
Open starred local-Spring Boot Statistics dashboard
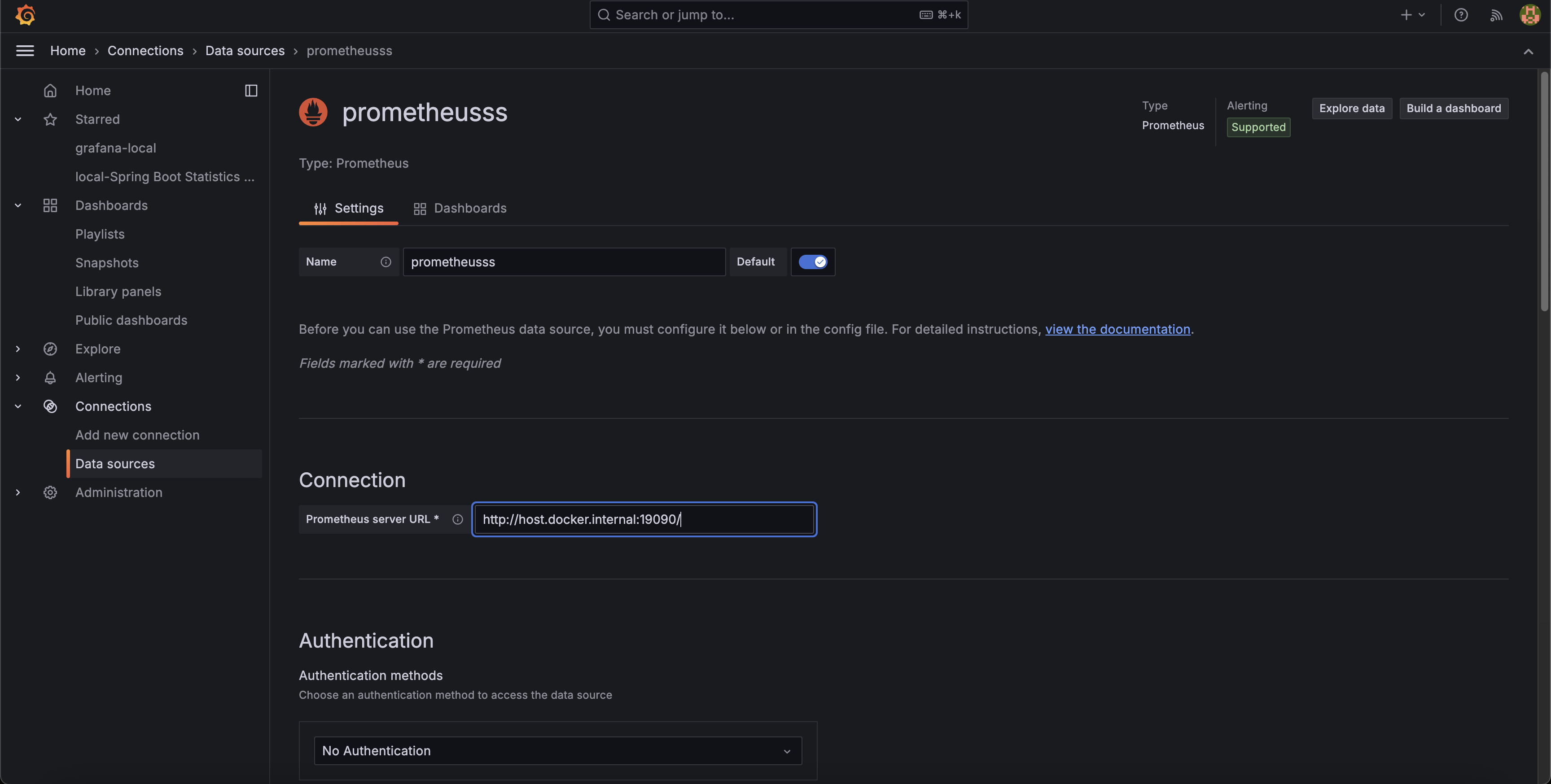165,177
